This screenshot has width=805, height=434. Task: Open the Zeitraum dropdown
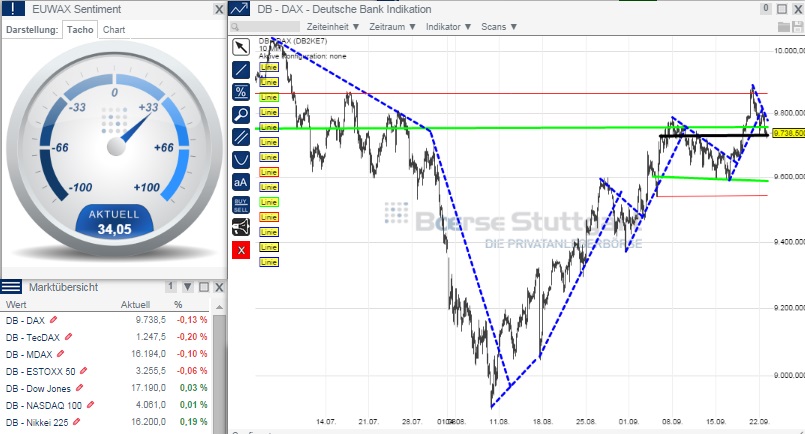click(392, 27)
